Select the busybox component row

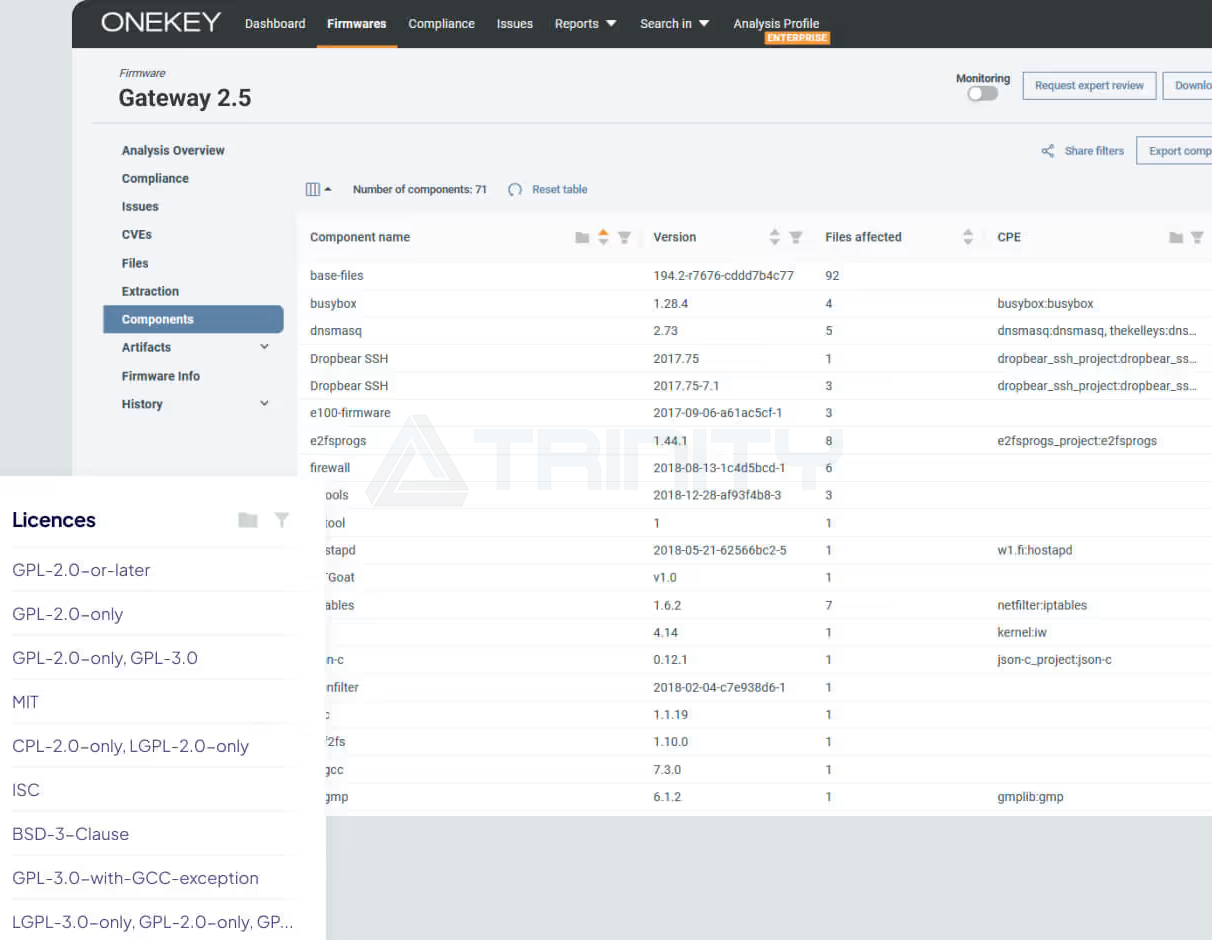[x=334, y=303]
